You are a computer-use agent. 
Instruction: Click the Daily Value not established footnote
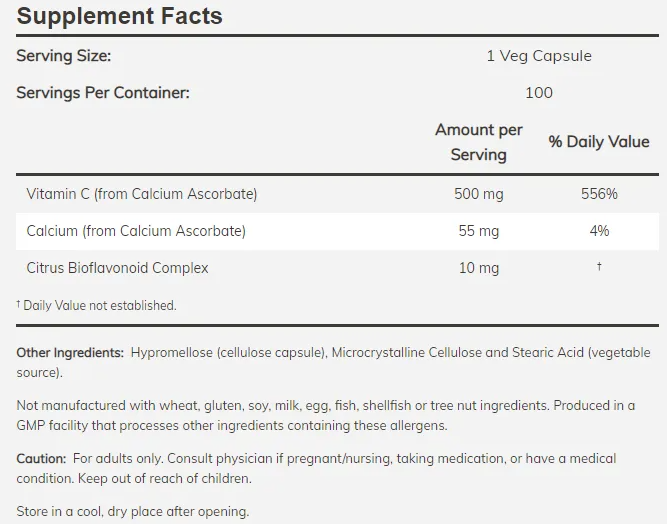pos(97,305)
